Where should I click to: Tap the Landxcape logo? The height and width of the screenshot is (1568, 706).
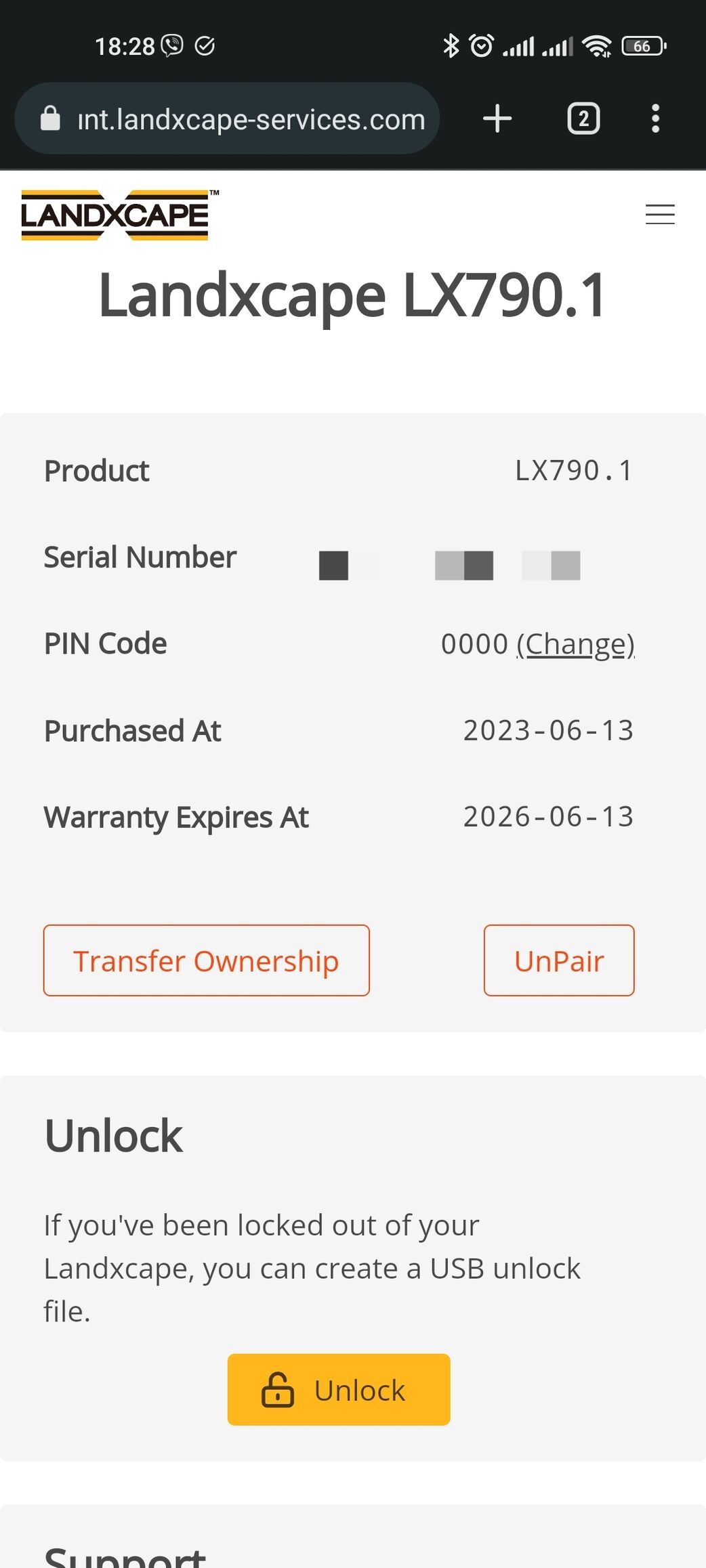(115, 215)
